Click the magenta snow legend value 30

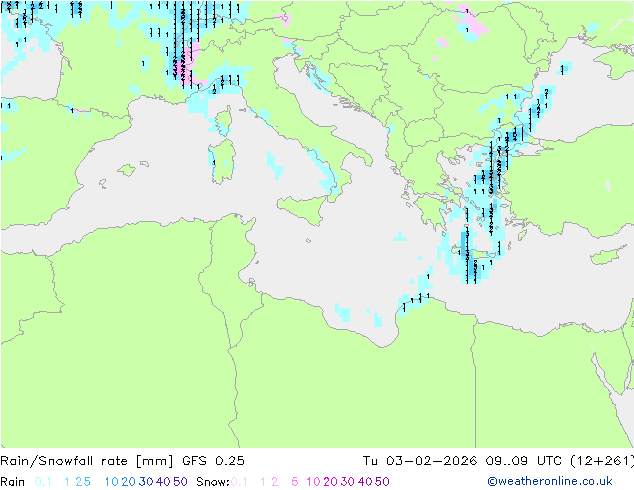348,482
